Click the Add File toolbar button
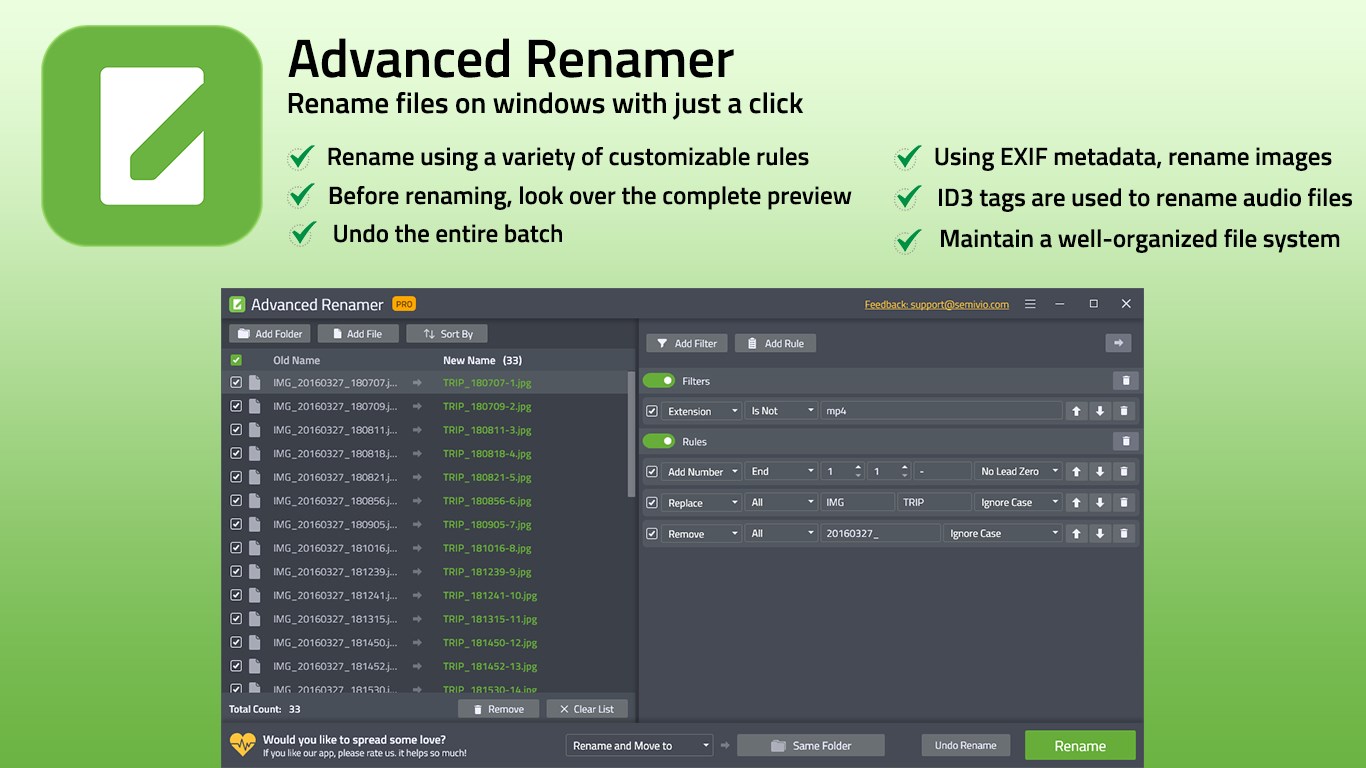 [358, 334]
